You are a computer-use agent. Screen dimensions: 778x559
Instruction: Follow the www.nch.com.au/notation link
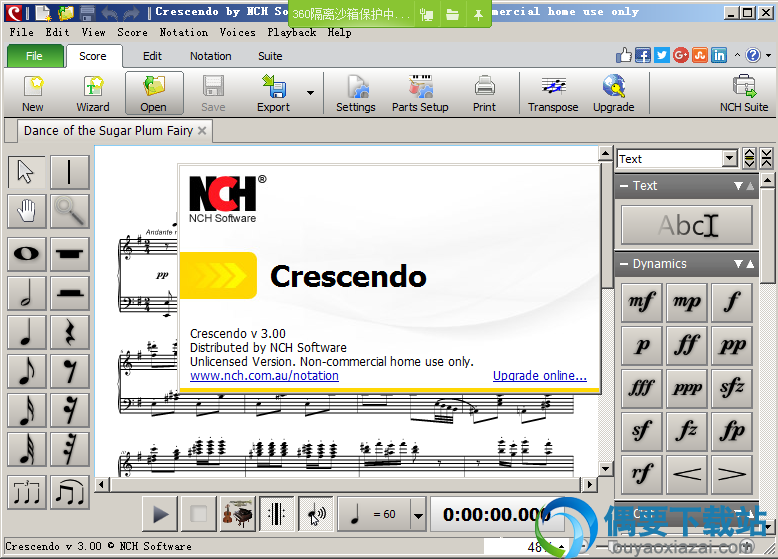[264, 376]
